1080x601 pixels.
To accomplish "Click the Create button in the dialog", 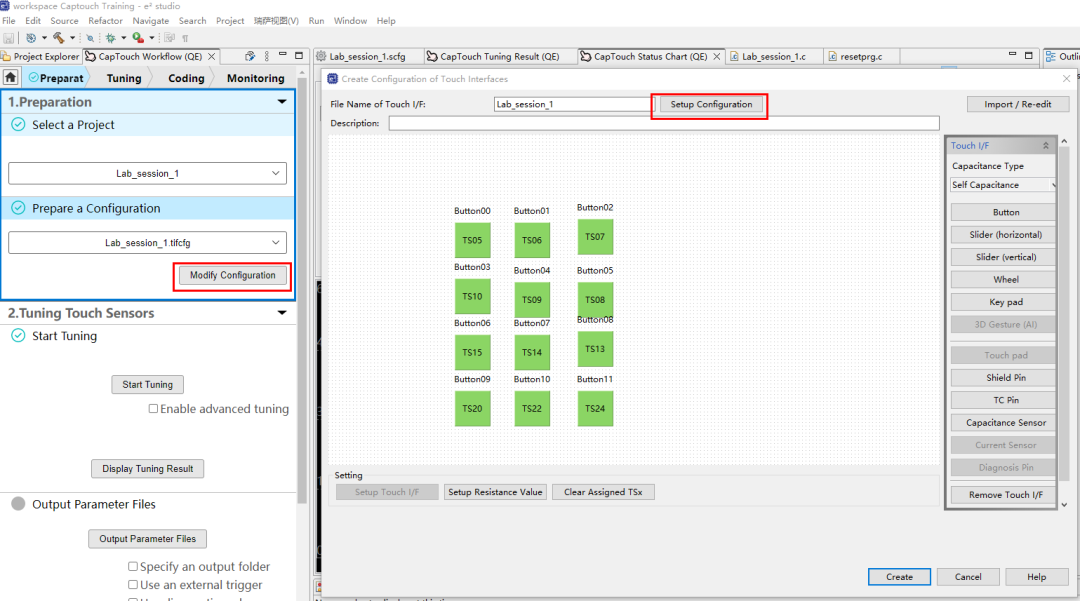I will tap(899, 577).
